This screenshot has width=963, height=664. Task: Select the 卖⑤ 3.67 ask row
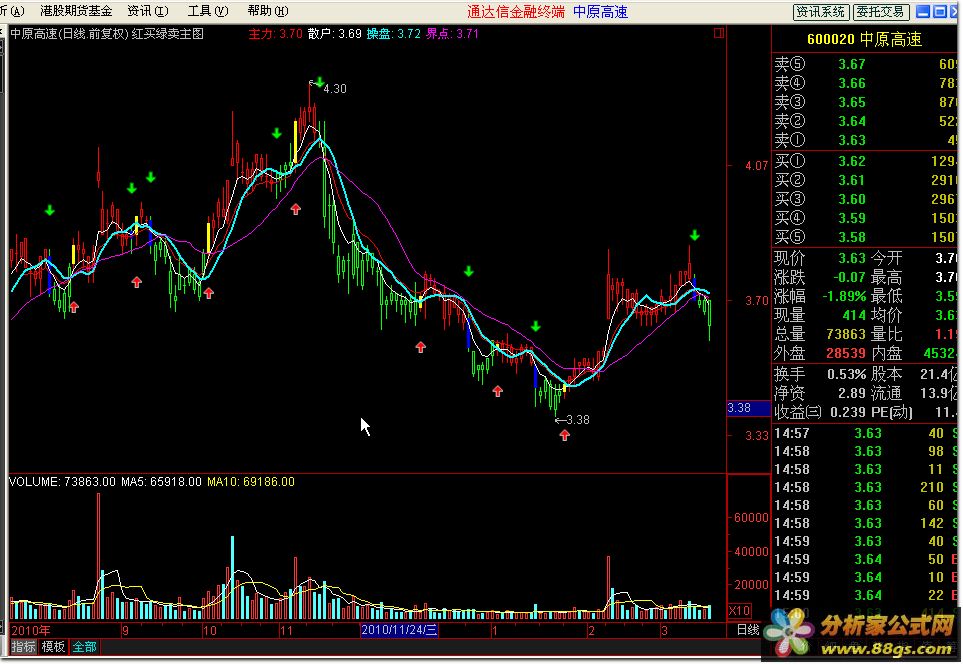point(865,64)
